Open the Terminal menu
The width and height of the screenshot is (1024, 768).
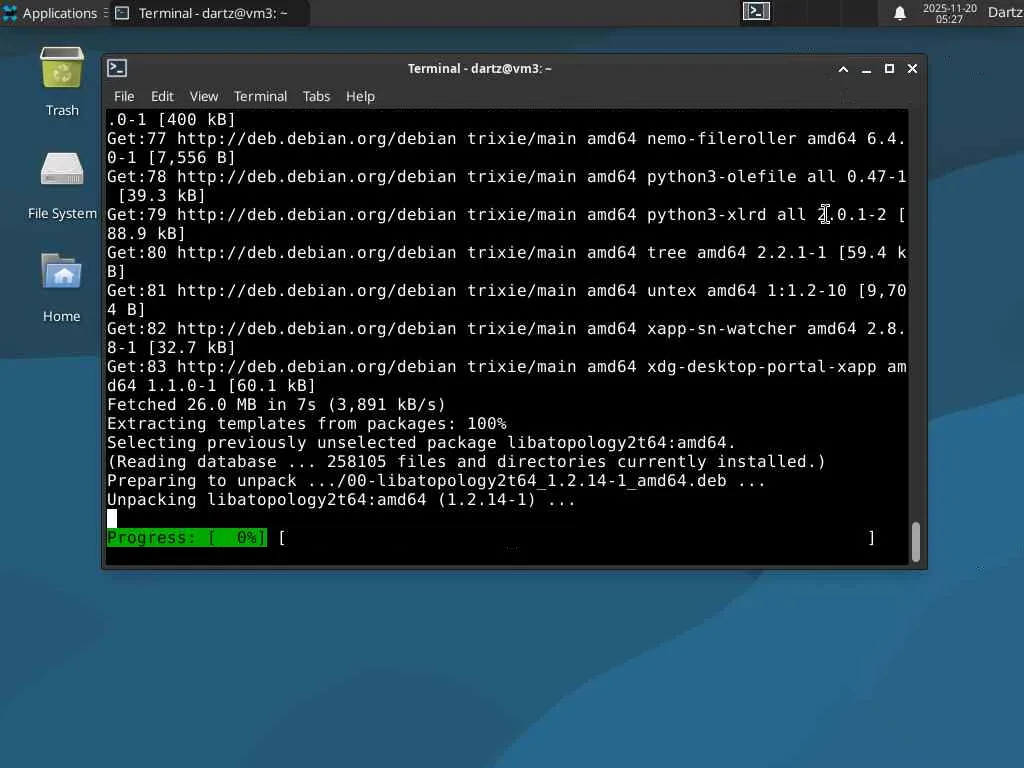coord(260,96)
